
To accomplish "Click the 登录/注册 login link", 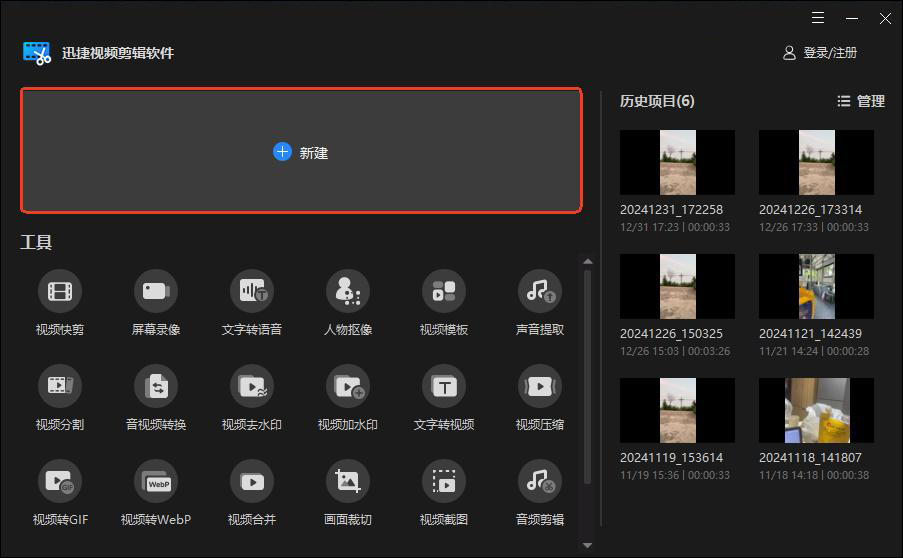I will [x=830, y=53].
